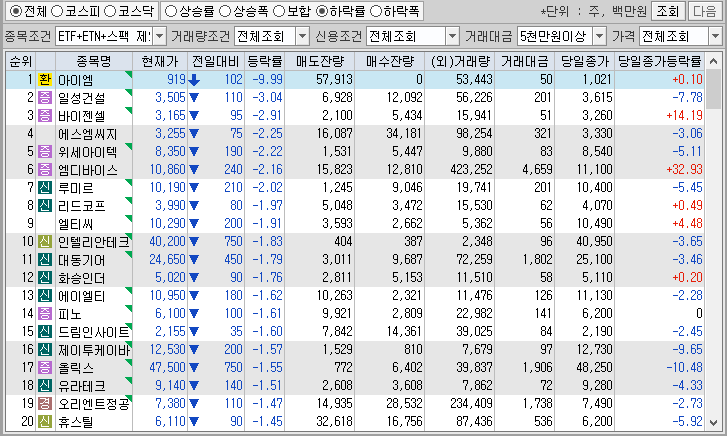Click the down triangle in 에스엠씨지 row
The height and width of the screenshot is (436, 727).
[194, 134]
